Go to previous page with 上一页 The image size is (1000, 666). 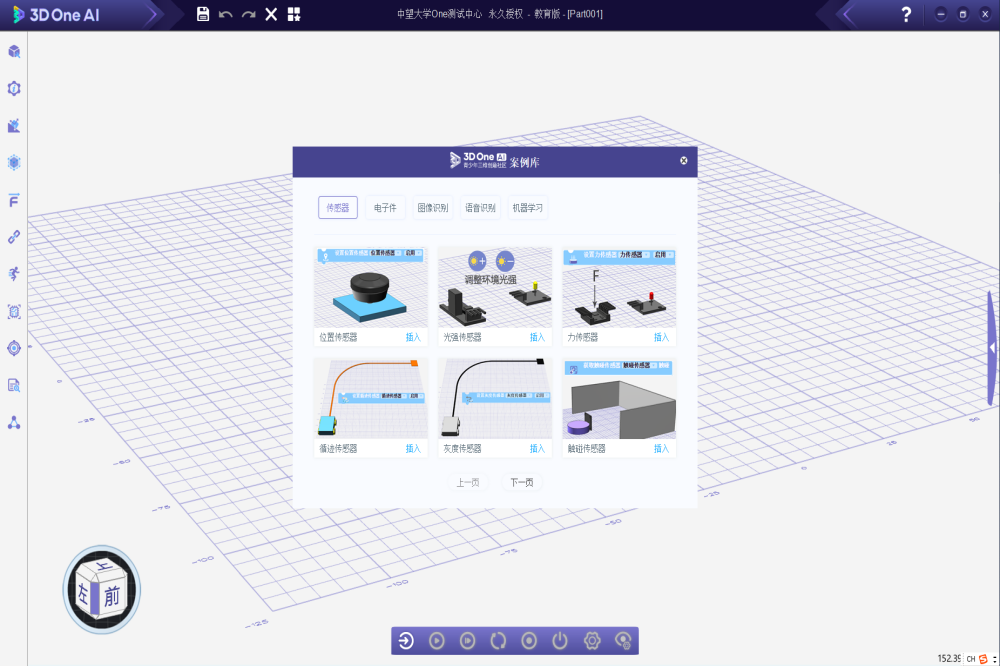467,482
